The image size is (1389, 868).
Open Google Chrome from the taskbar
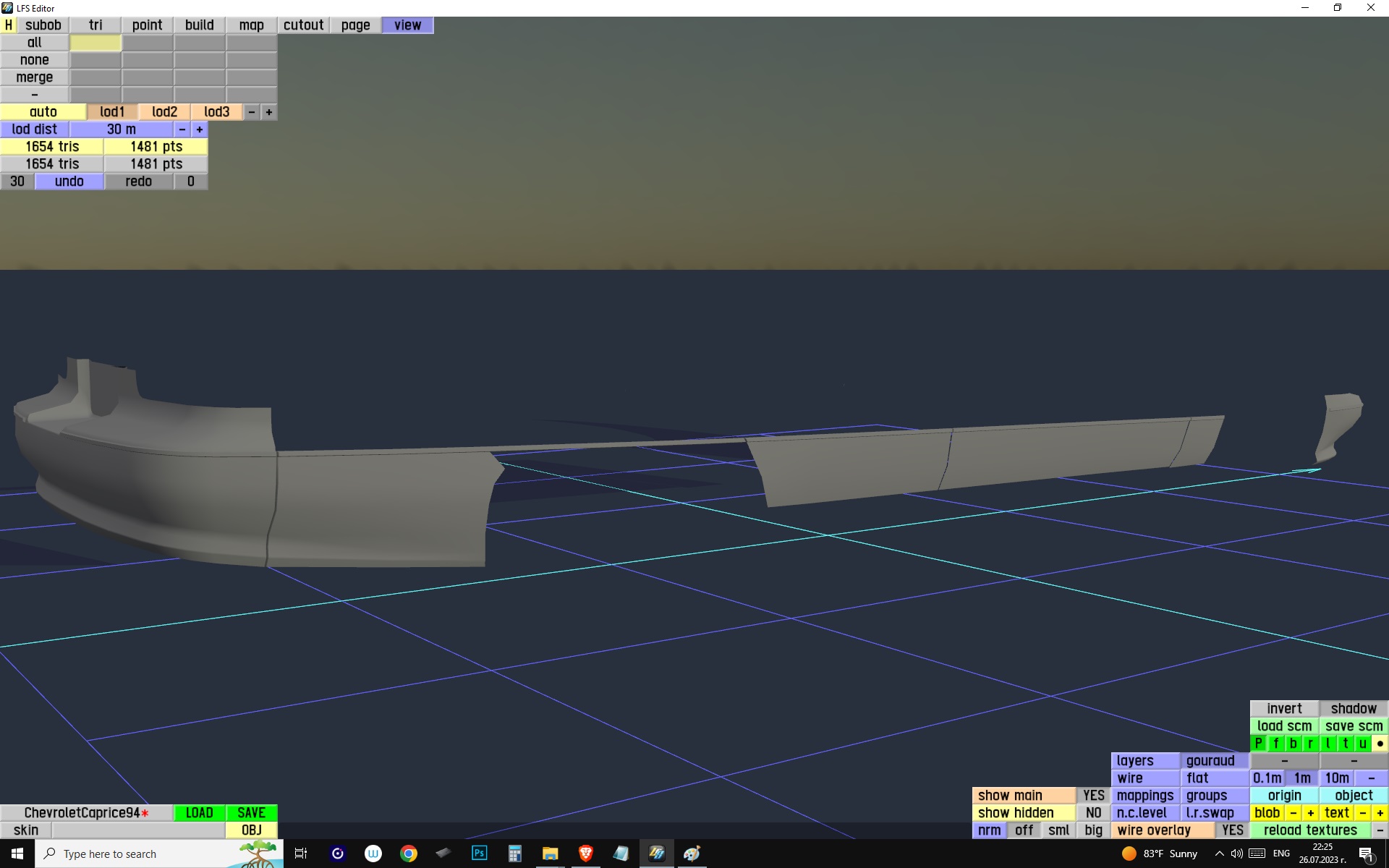tap(409, 854)
